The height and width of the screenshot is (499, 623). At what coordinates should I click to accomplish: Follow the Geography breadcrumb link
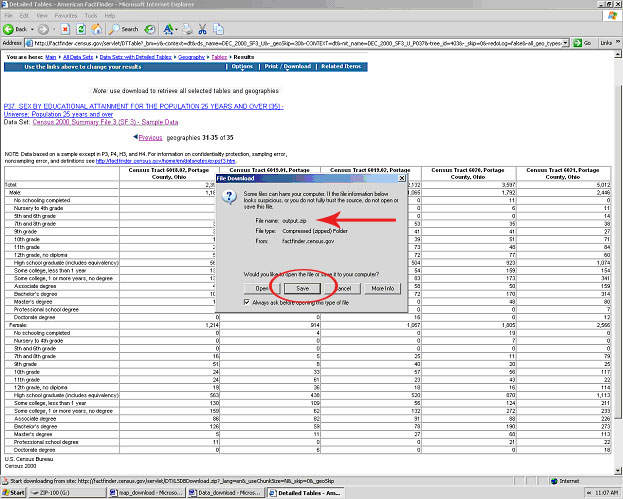[x=192, y=57]
